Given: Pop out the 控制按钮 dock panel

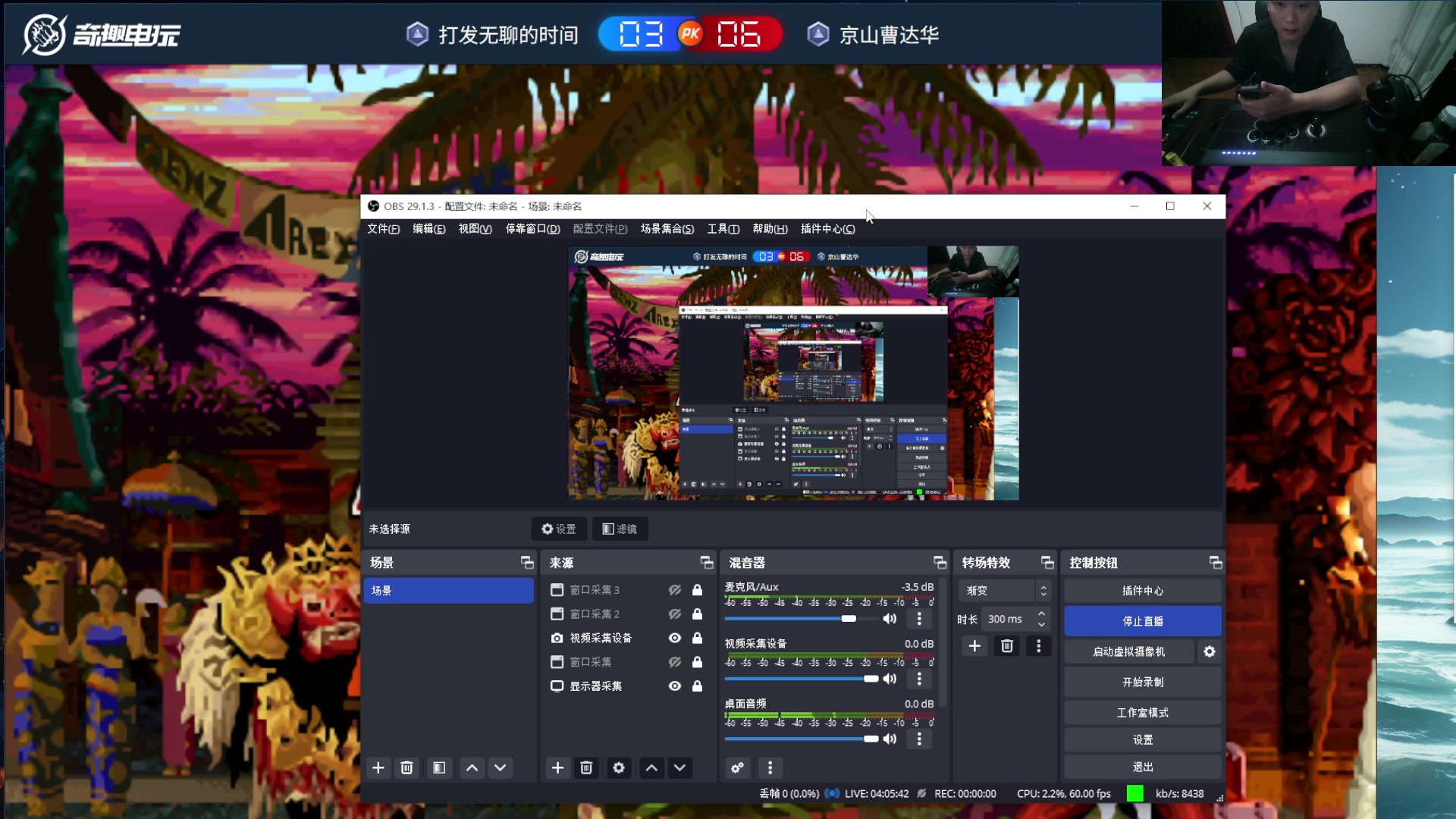Looking at the screenshot, I should point(1216,562).
